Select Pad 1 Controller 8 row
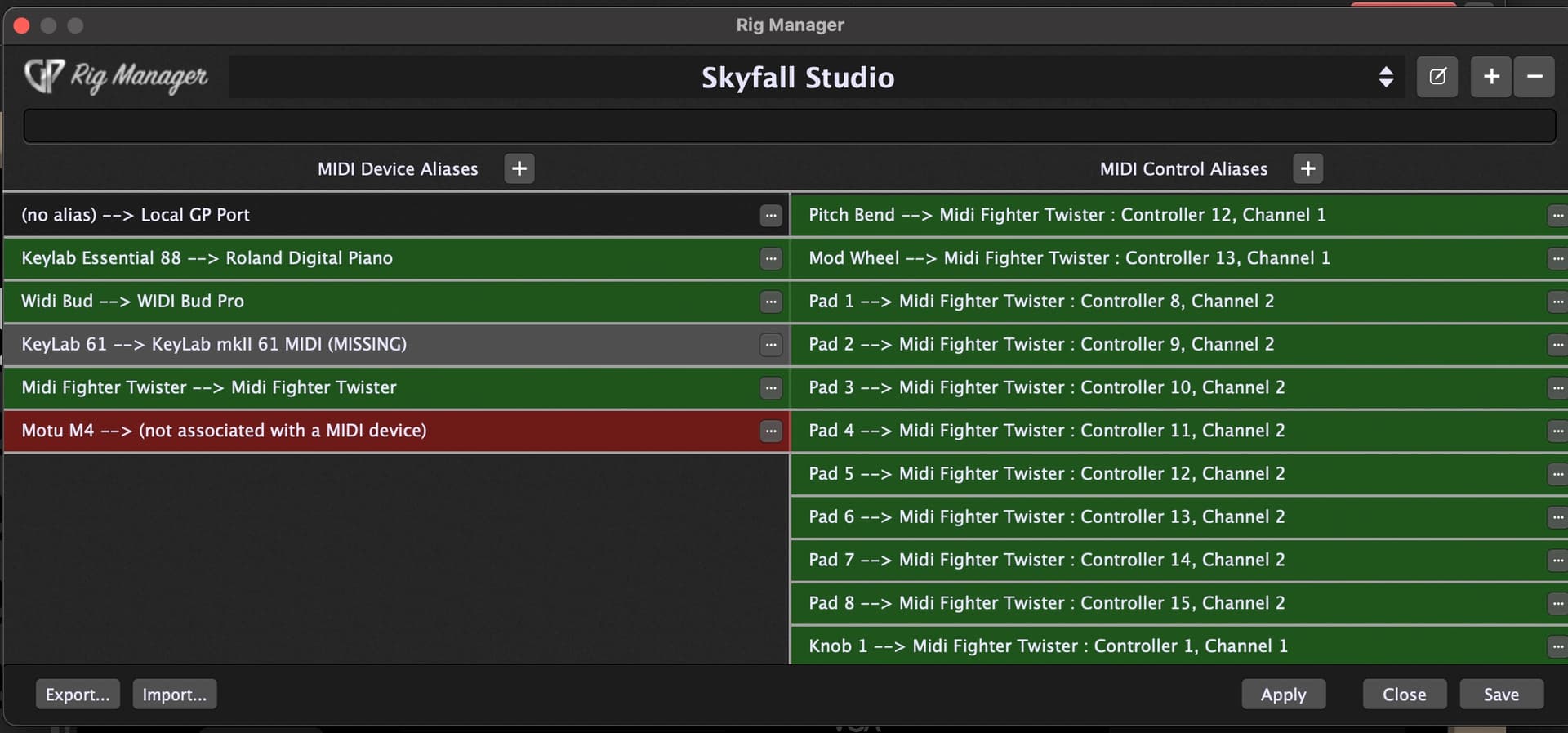The height and width of the screenshot is (733, 1568). 1179,302
